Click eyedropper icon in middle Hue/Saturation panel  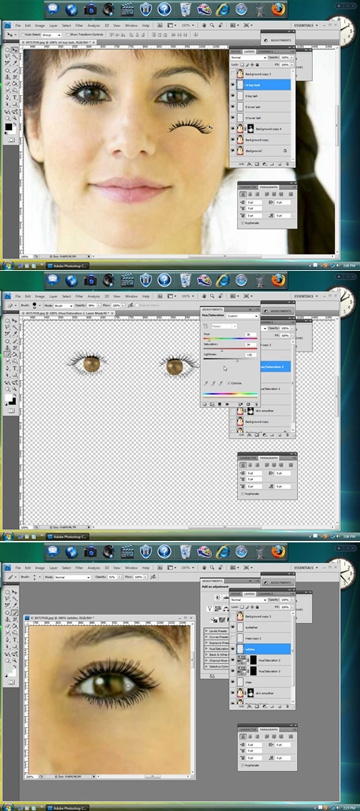tap(206, 383)
